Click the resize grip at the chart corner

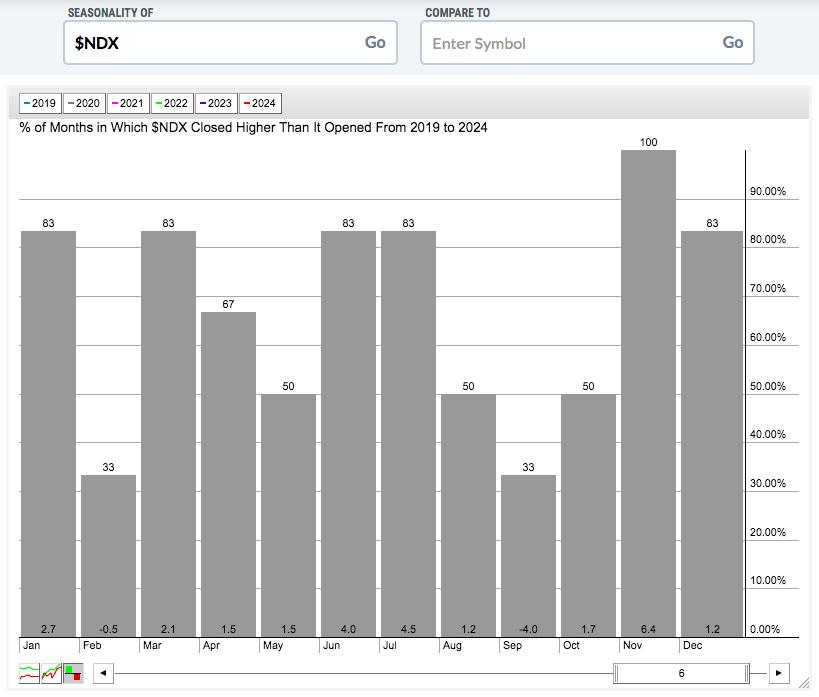[x=804, y=681]
